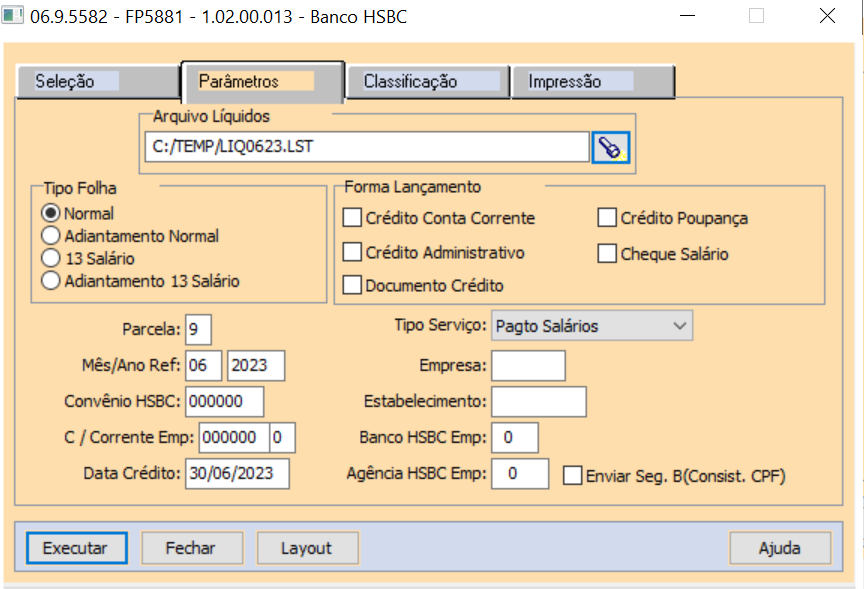Focus the Data Crédito date field

click(237, 473)
